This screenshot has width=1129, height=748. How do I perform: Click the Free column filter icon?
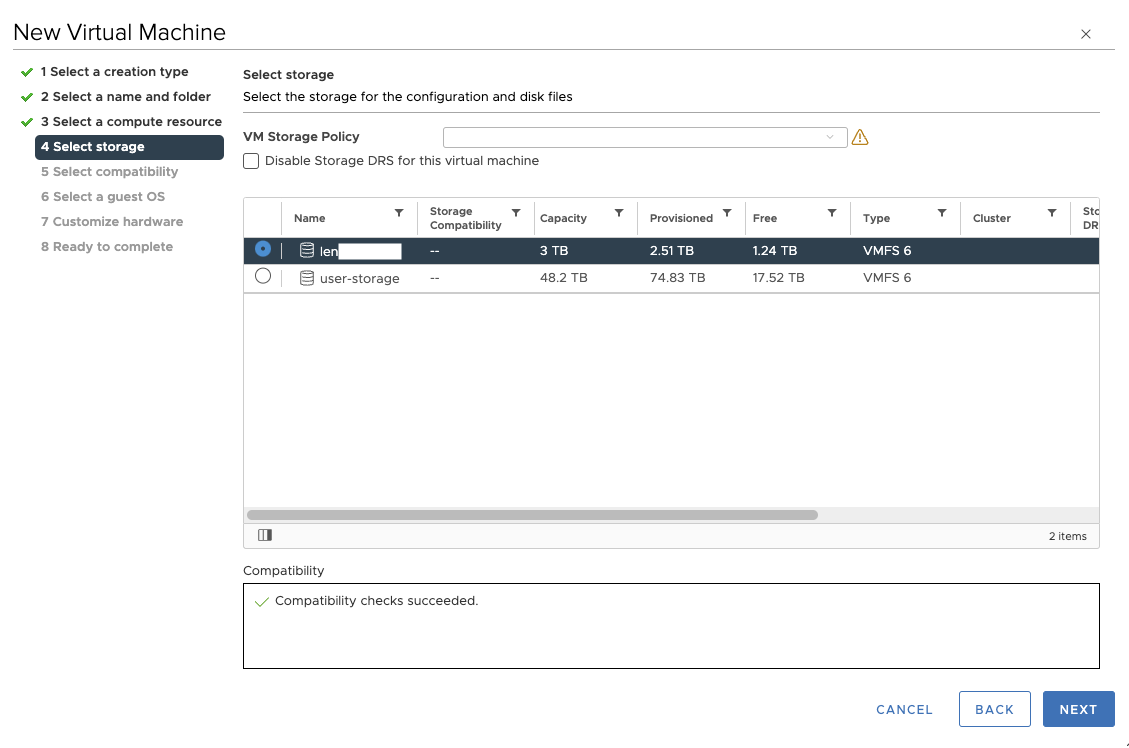click(832, 213)
